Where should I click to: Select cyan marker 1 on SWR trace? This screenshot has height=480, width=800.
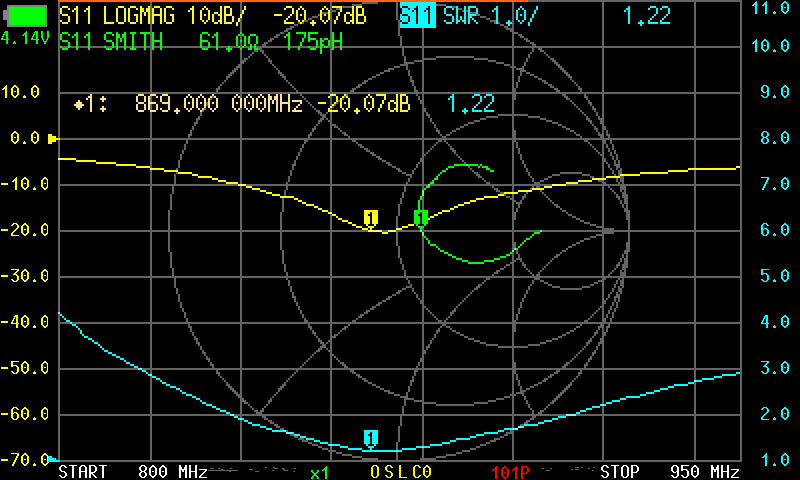pyautogui.click(x=371, y=439)
